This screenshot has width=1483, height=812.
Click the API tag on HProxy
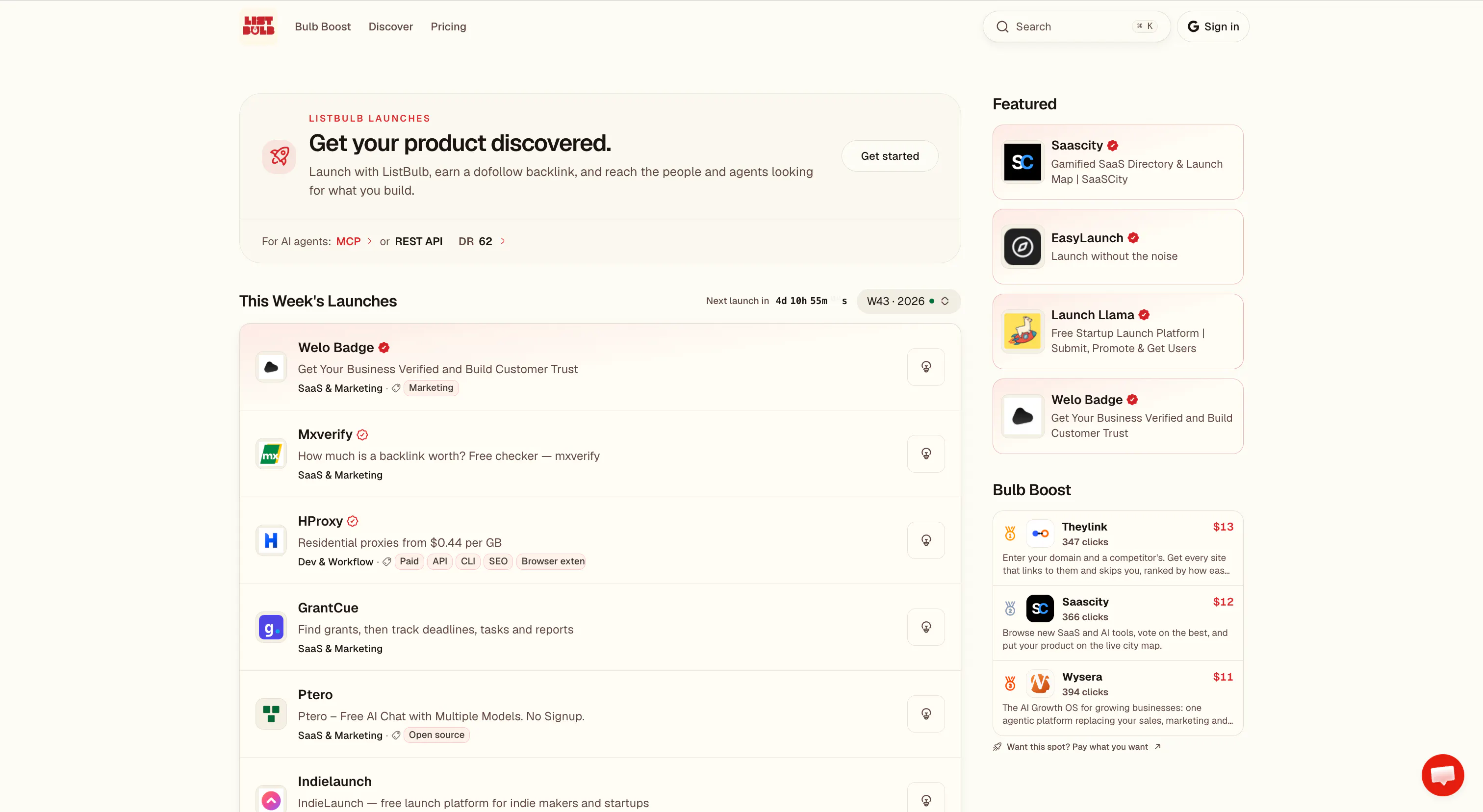tap(439, 561)
